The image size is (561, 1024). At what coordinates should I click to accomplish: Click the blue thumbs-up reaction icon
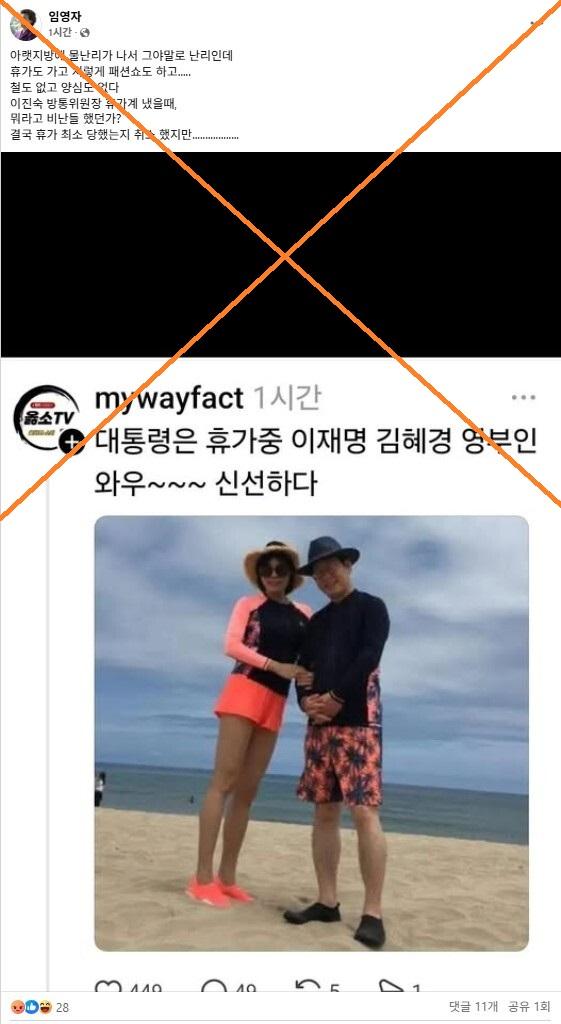31,1007
